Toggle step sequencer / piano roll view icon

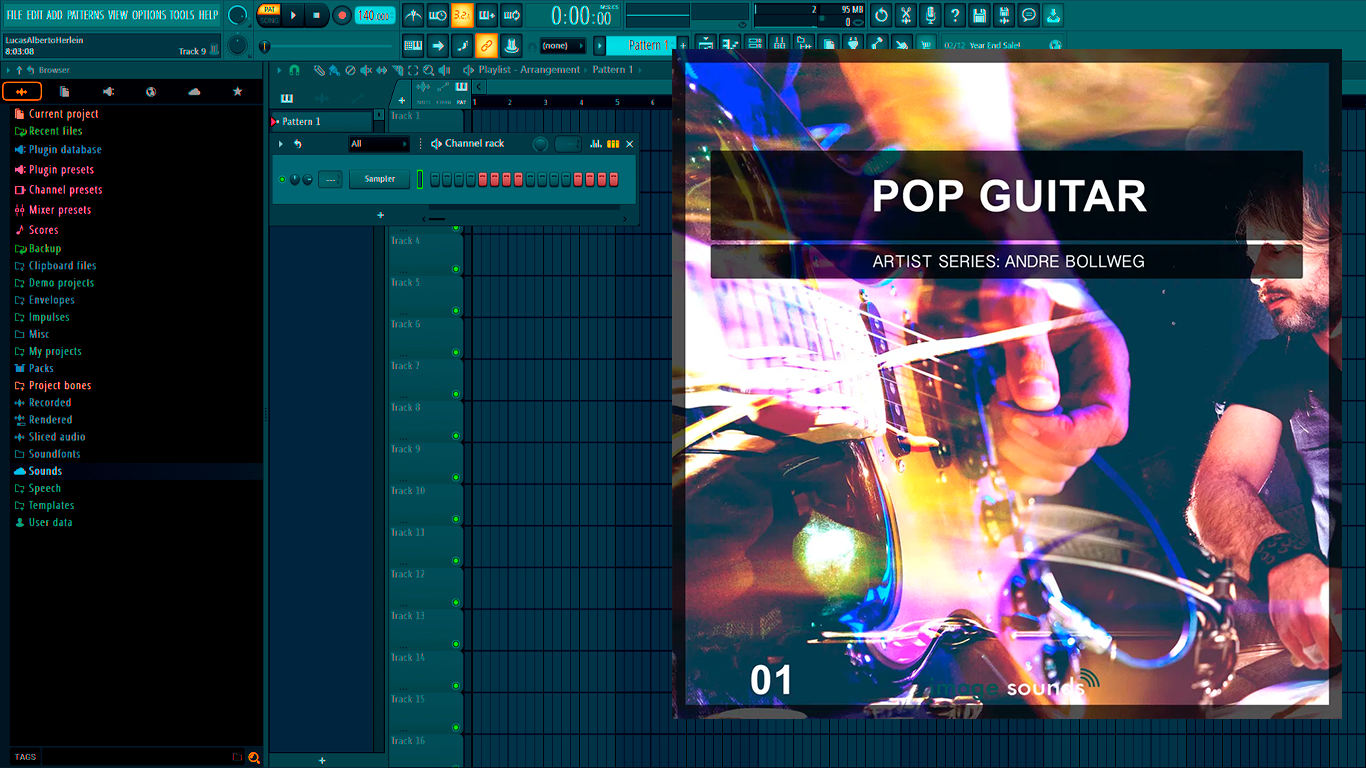(x=613, y=144)
